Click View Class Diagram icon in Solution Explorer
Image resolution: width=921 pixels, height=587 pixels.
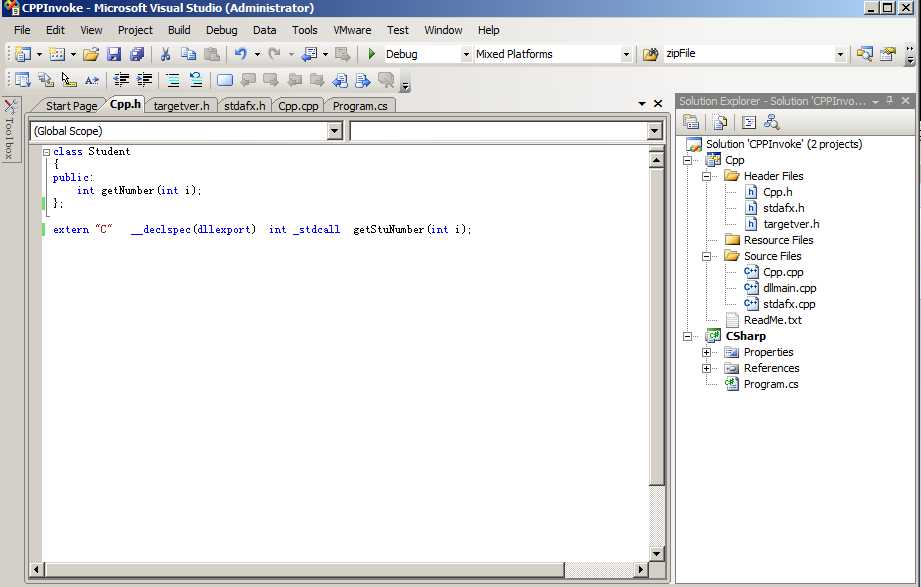(x=771, y=122)
